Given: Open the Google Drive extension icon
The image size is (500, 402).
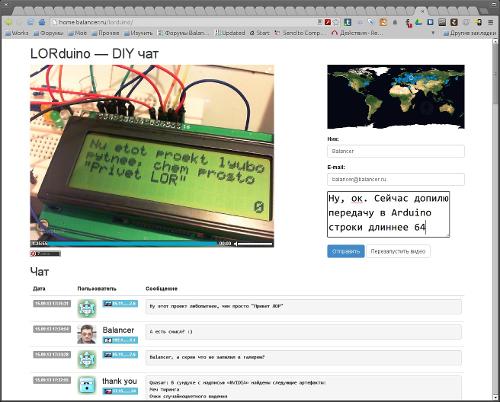Looking at the screenshot, I should click(x=419, y=22).
